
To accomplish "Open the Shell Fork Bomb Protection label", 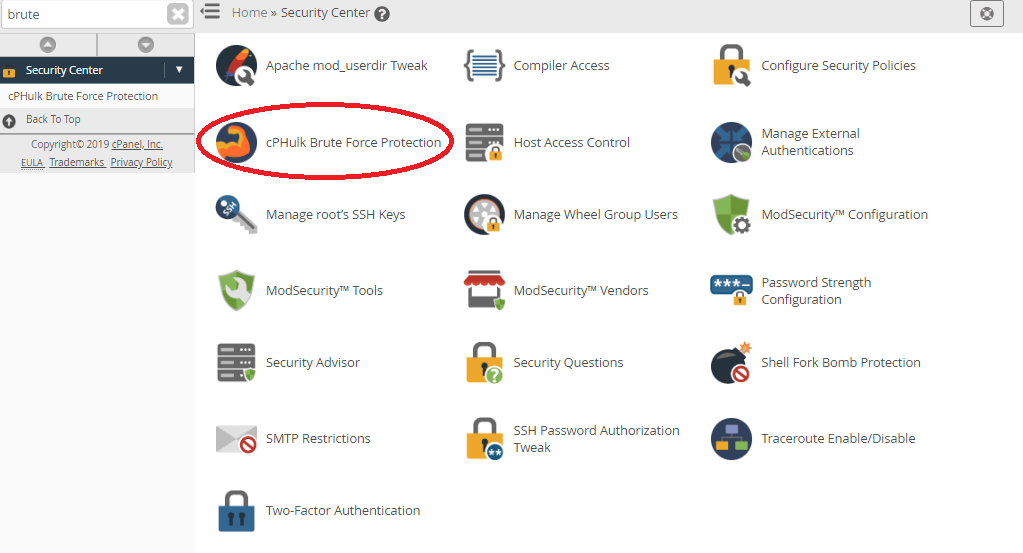I will [841, 363].
